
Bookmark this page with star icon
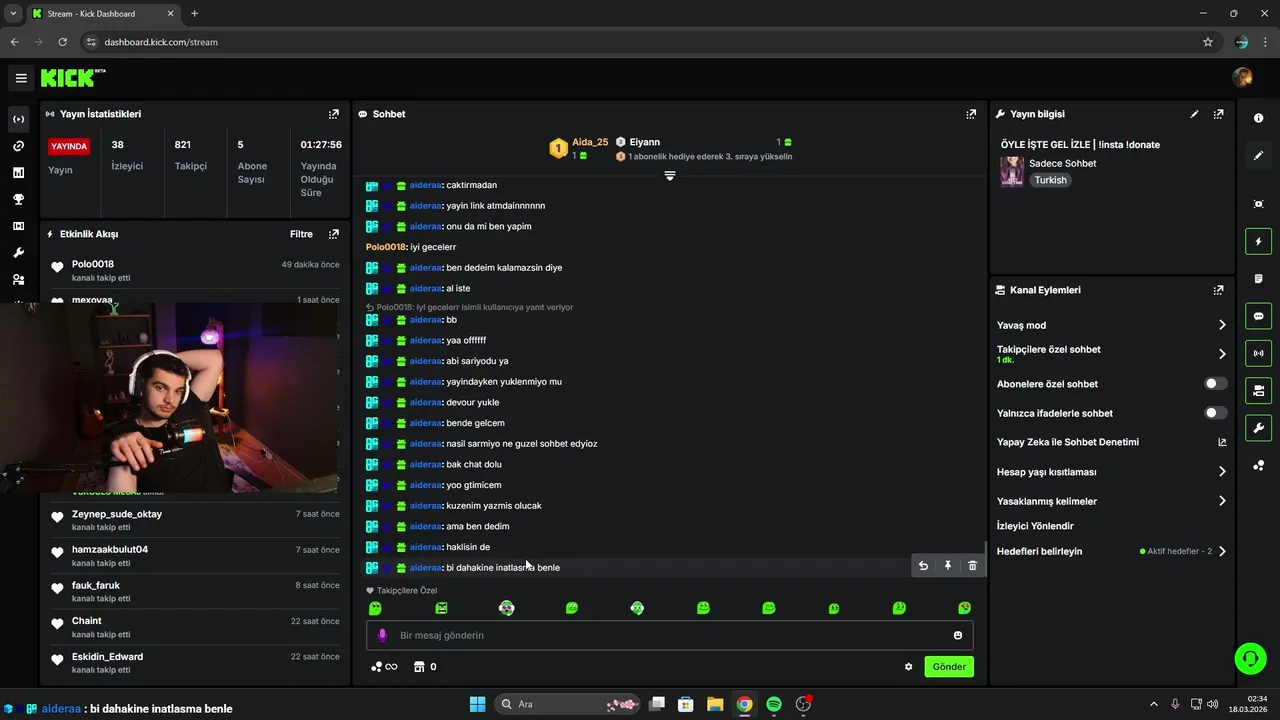click(1208, 42)
